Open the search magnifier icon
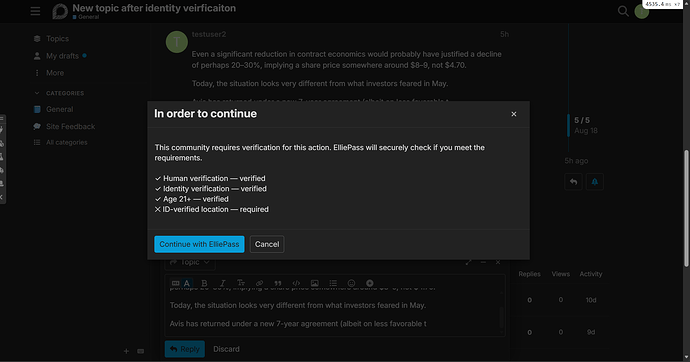The image size is (690, 362). pyautogui.click(x=623, y=11)
